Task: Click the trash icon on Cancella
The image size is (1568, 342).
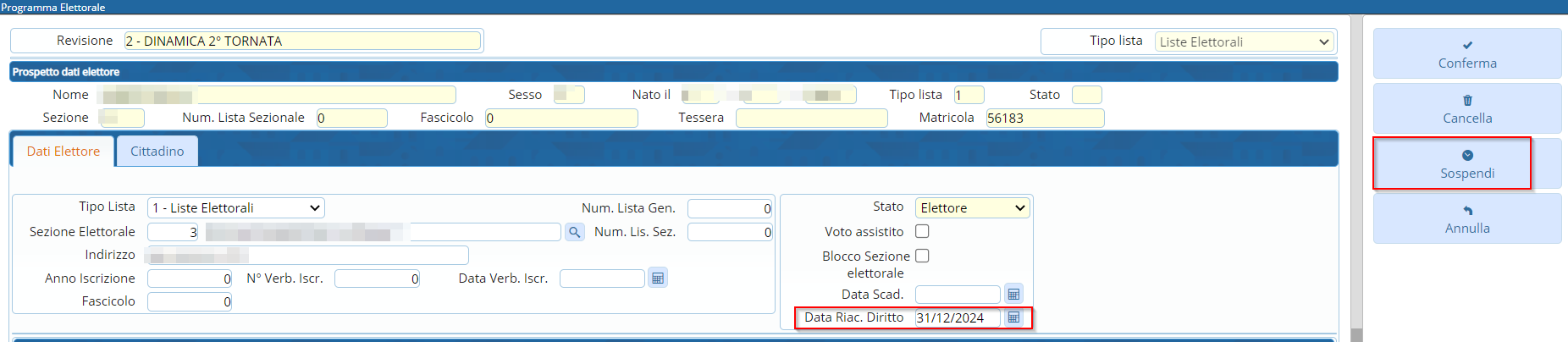Action: [1467, 101]
